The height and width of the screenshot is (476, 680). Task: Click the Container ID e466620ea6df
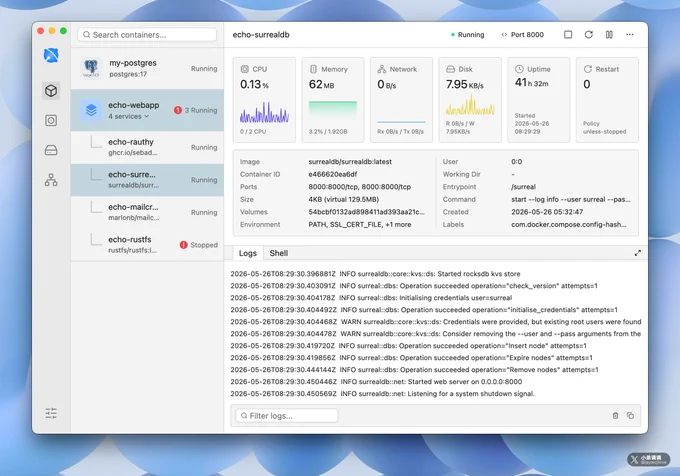[333, 174]
